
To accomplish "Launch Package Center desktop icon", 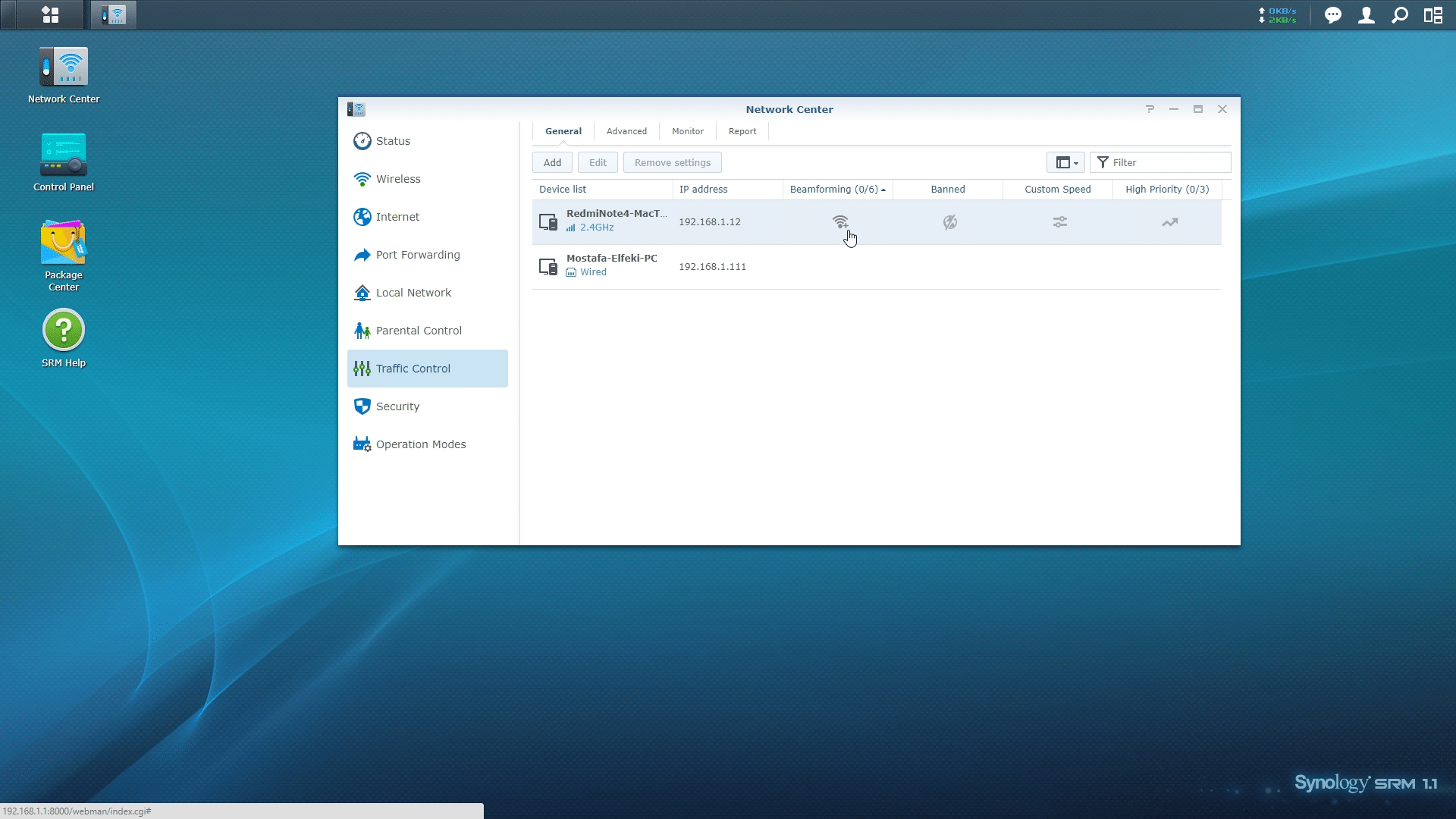I will pyautogui.click(x=64, y=256).
